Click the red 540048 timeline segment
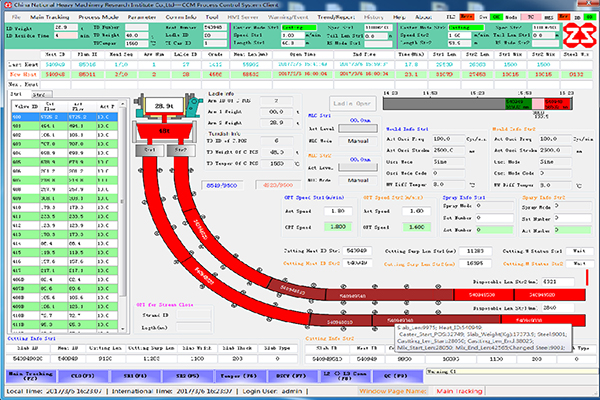 pyautogui.click(x=558, y=104)
